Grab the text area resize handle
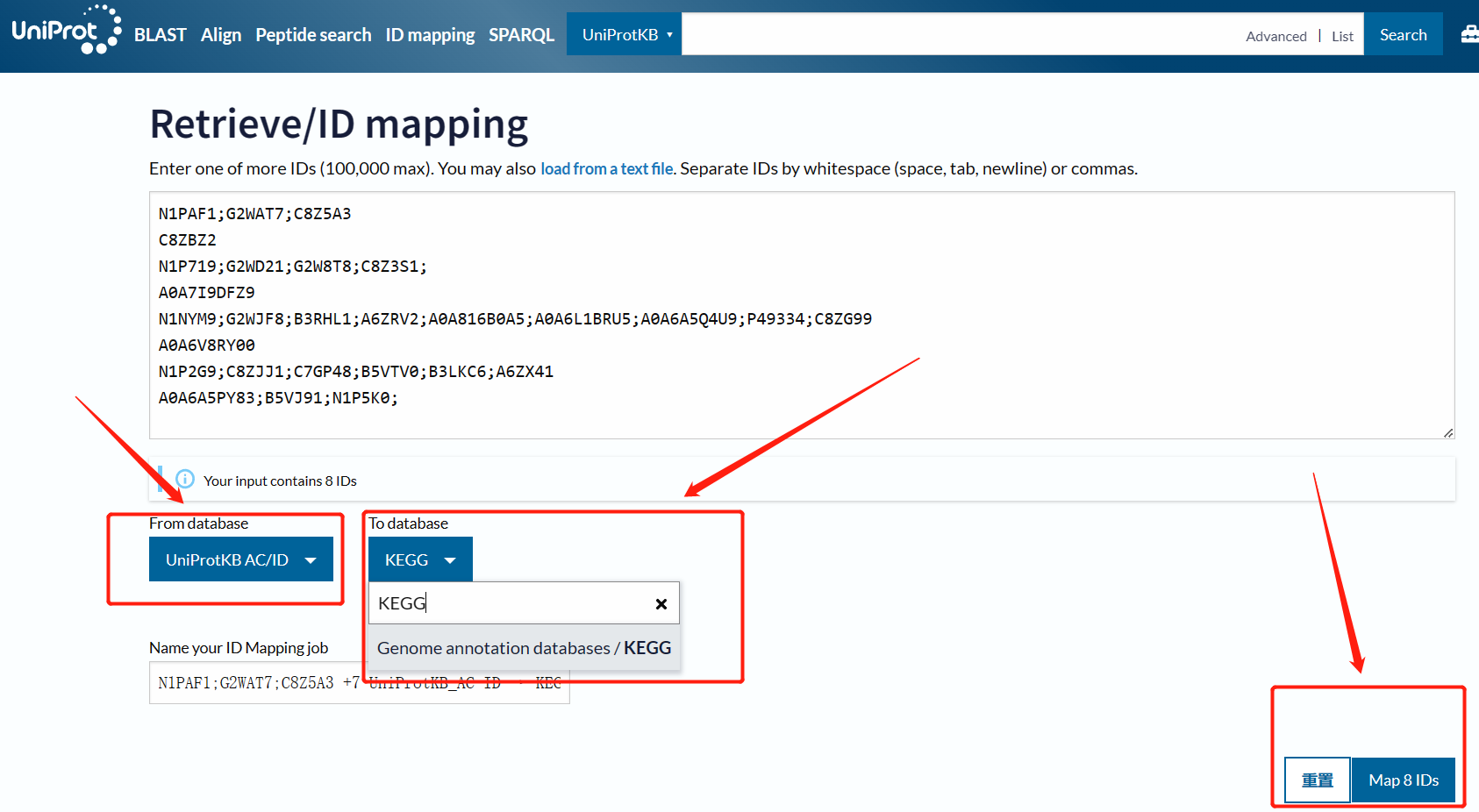Screen dimensions: 1479x812 click(1448, 432)
